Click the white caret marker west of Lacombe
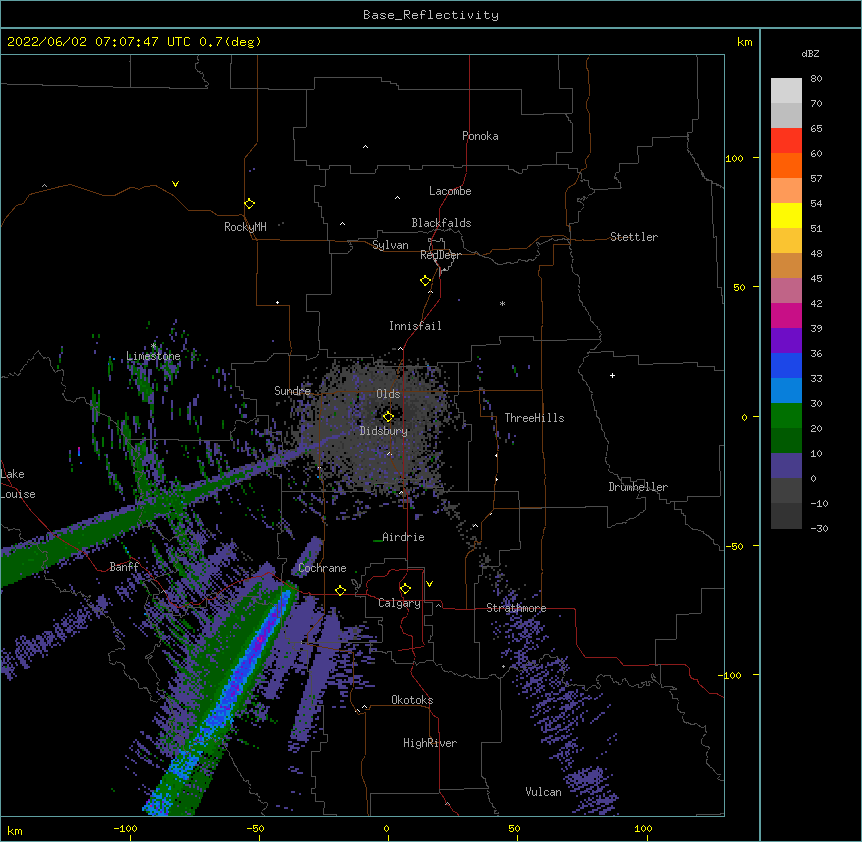862x842 pixels. pyautogui.click(x=397, y=198)
